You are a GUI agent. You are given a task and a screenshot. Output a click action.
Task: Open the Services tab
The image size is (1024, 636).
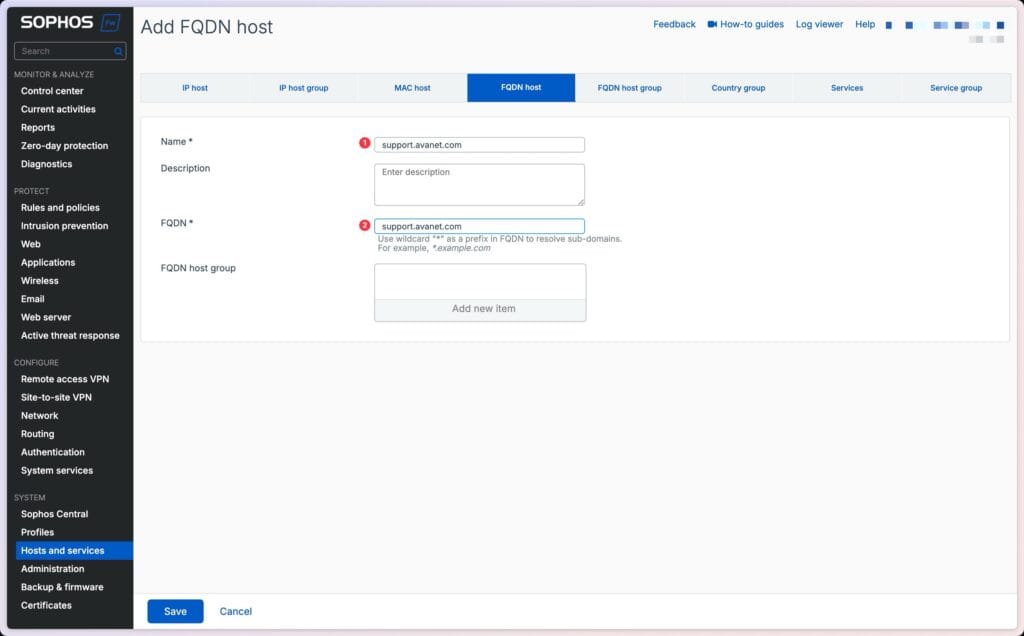[846, 87]
